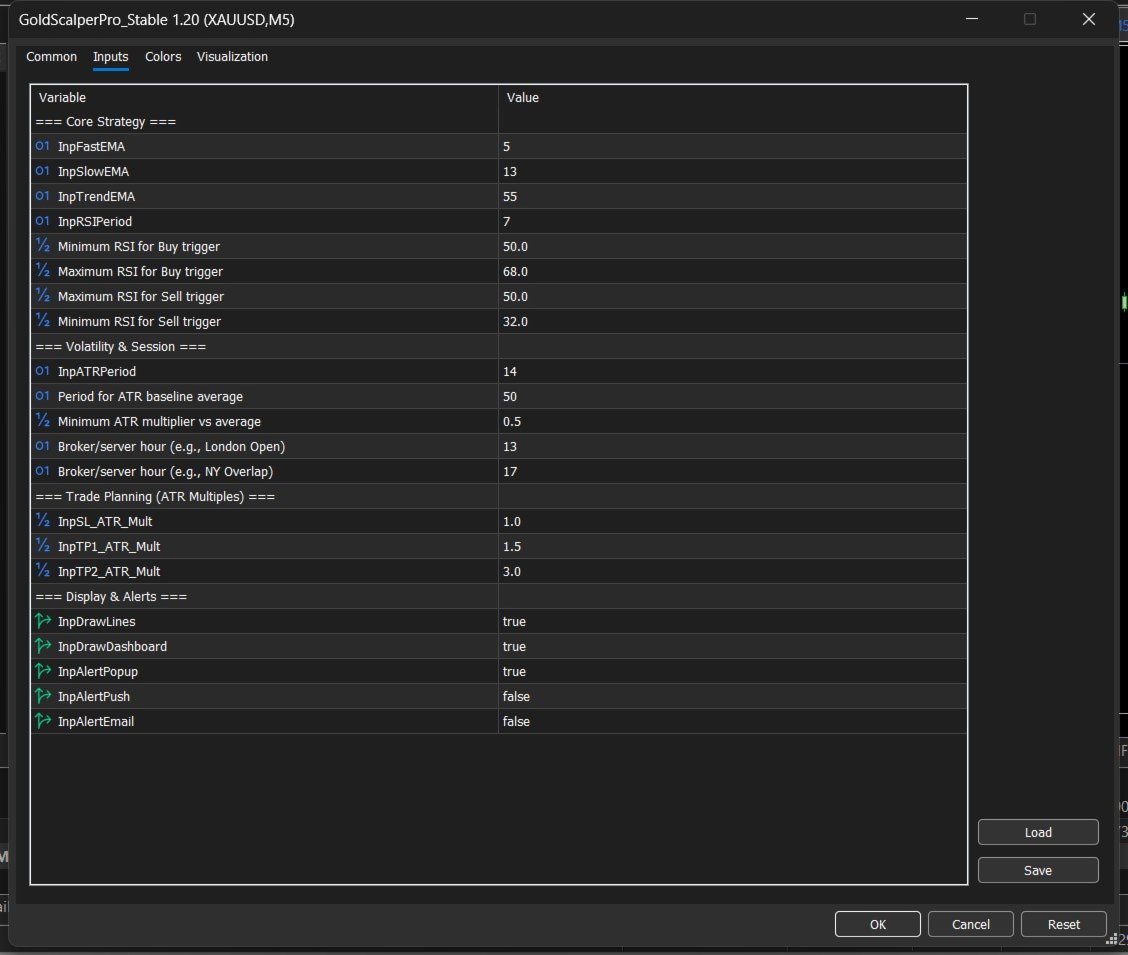Viewport: 1128px width, 955px height.
Task: Toggle the InpAlertPush false value
Action: pos(732,696)
